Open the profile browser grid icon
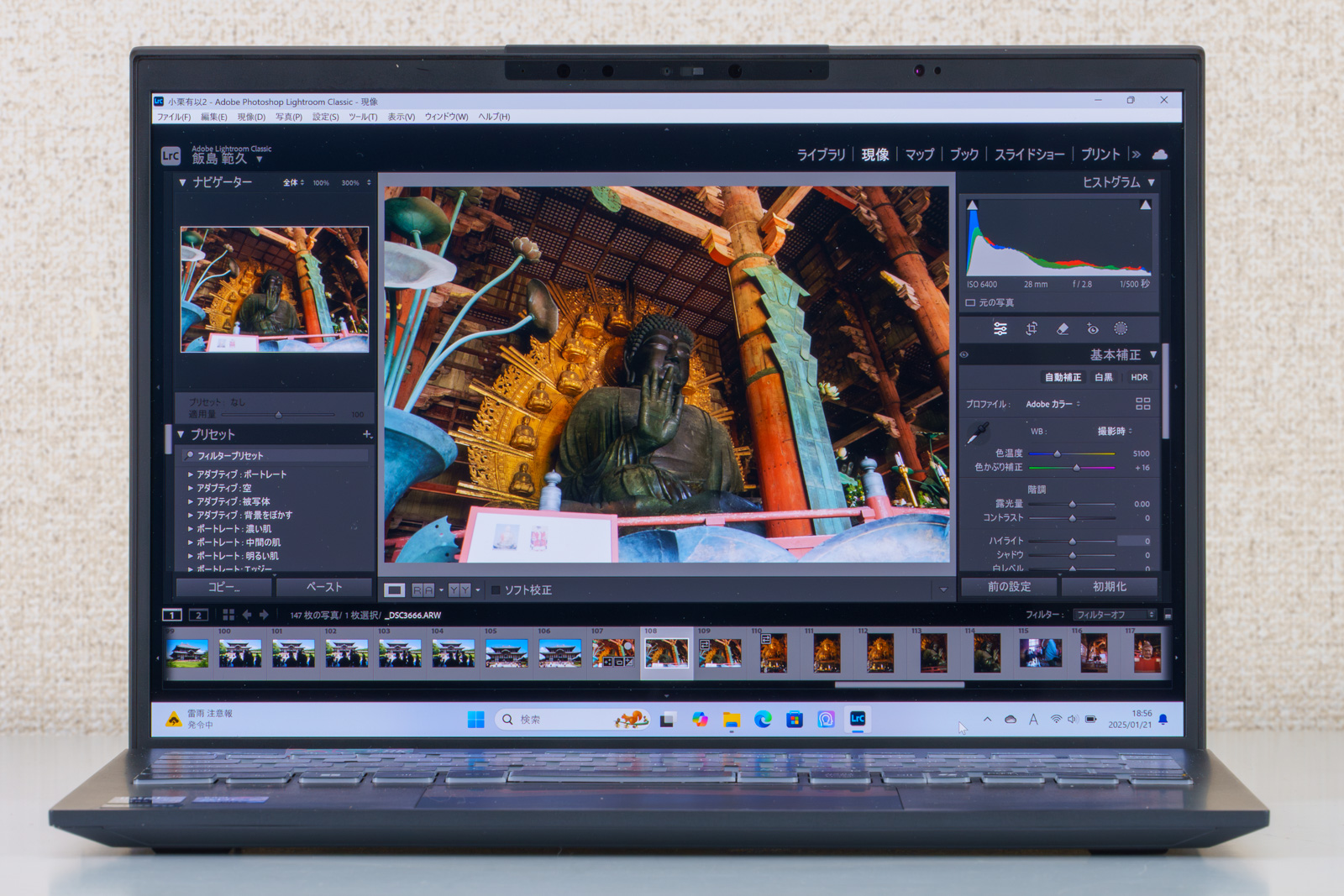 (x=1142, y=404)
